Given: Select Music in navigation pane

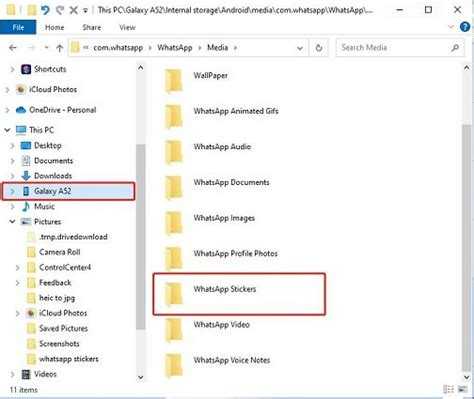Looking at the screenshot, I should point(44,207).
